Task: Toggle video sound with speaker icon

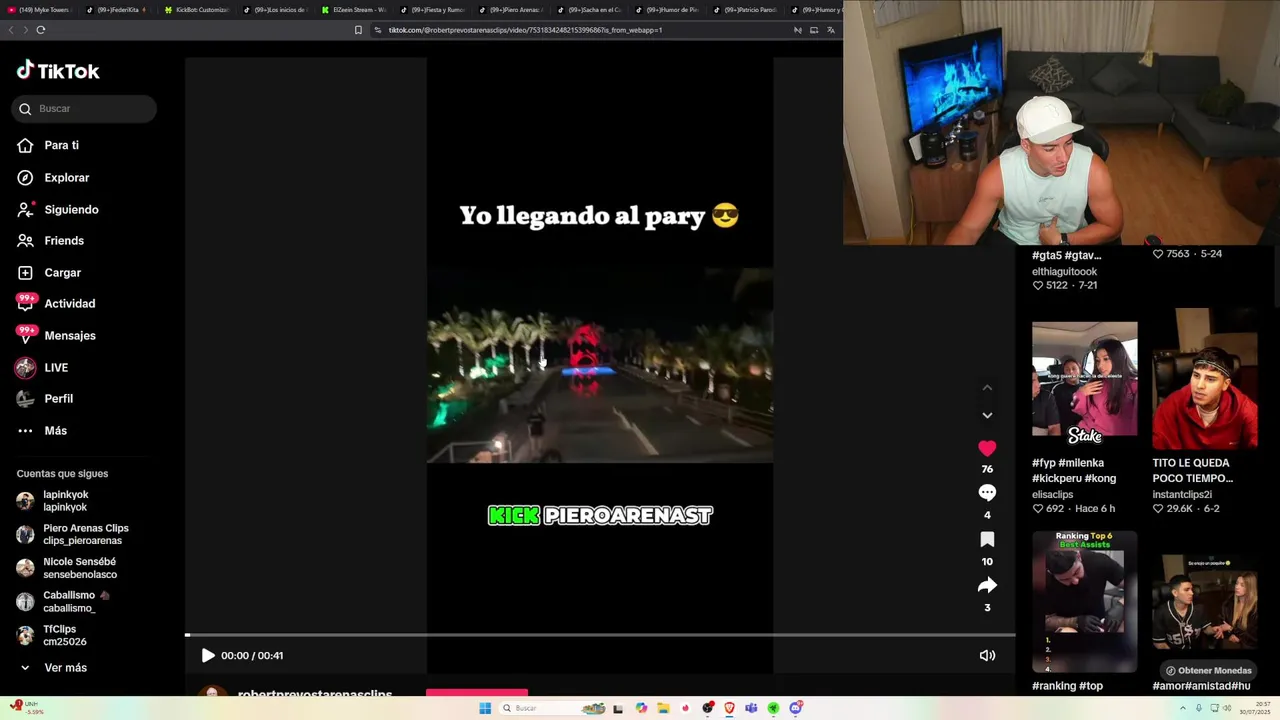Action: pyautogui.click(x=987, y=656)
